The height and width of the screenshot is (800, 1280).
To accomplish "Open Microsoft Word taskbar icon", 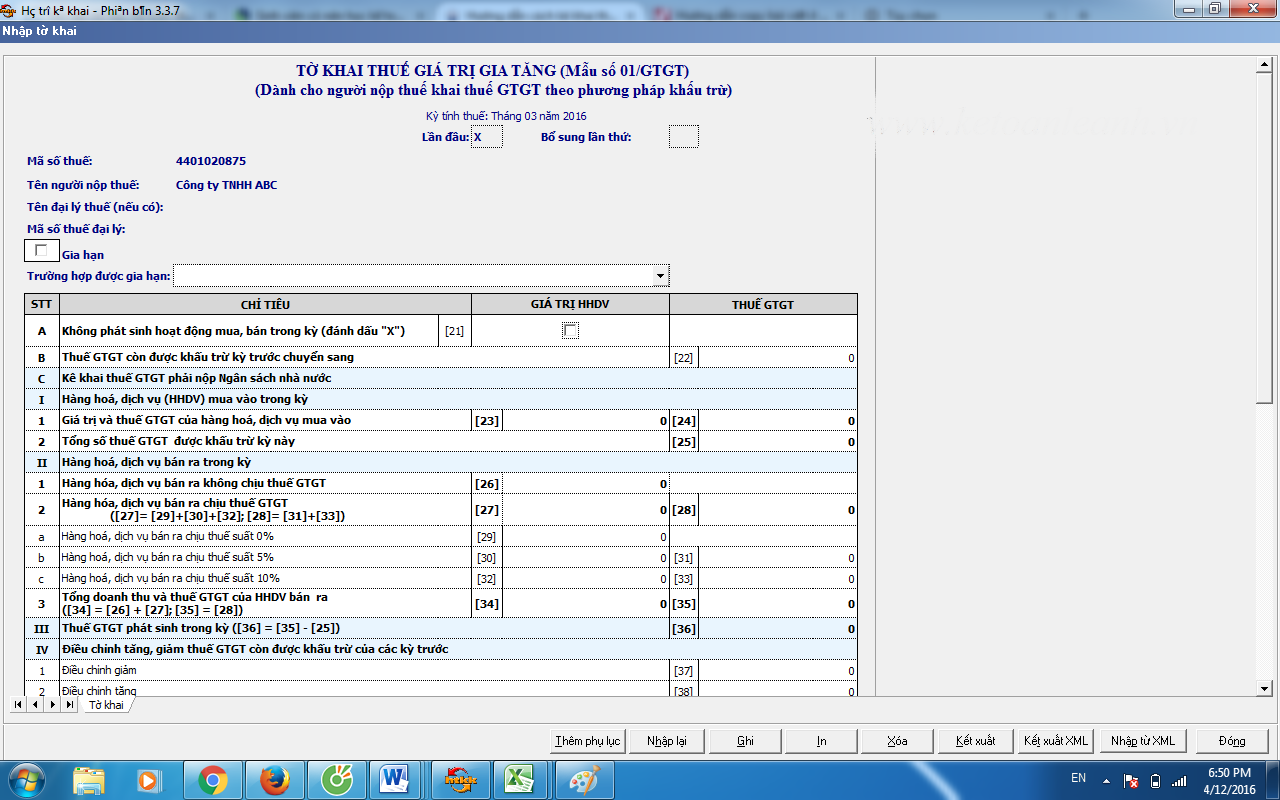I will click(394, 779).
